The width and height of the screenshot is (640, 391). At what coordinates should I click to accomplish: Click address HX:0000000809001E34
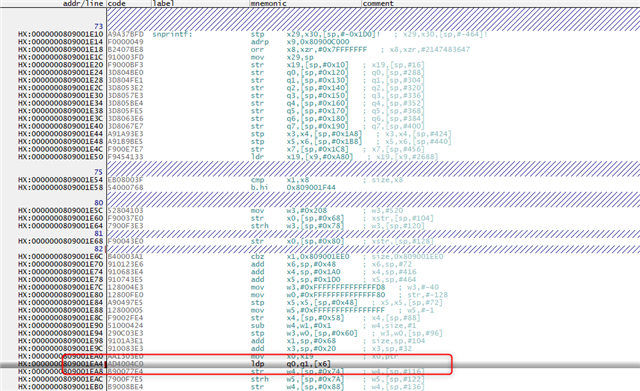click(x=61, y=103)
